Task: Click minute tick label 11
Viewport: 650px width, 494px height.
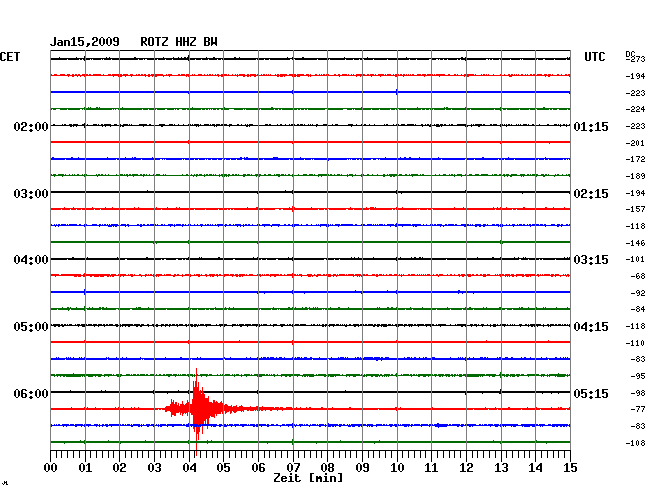Action: pos(432,468)
